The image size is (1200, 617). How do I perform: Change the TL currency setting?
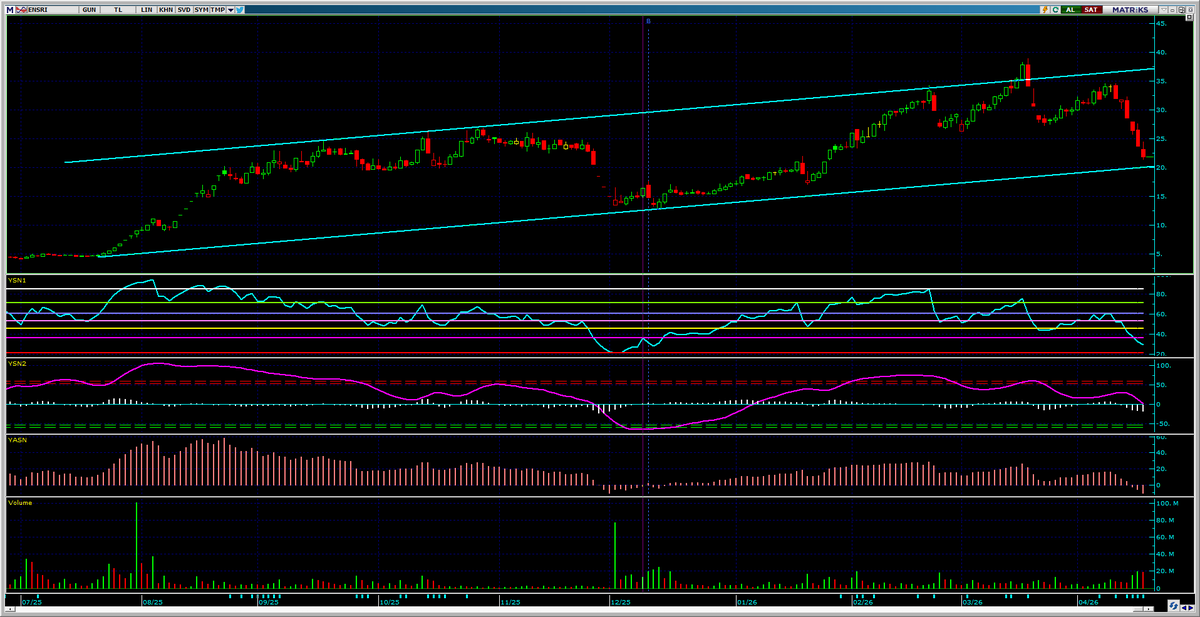point(118,10)
